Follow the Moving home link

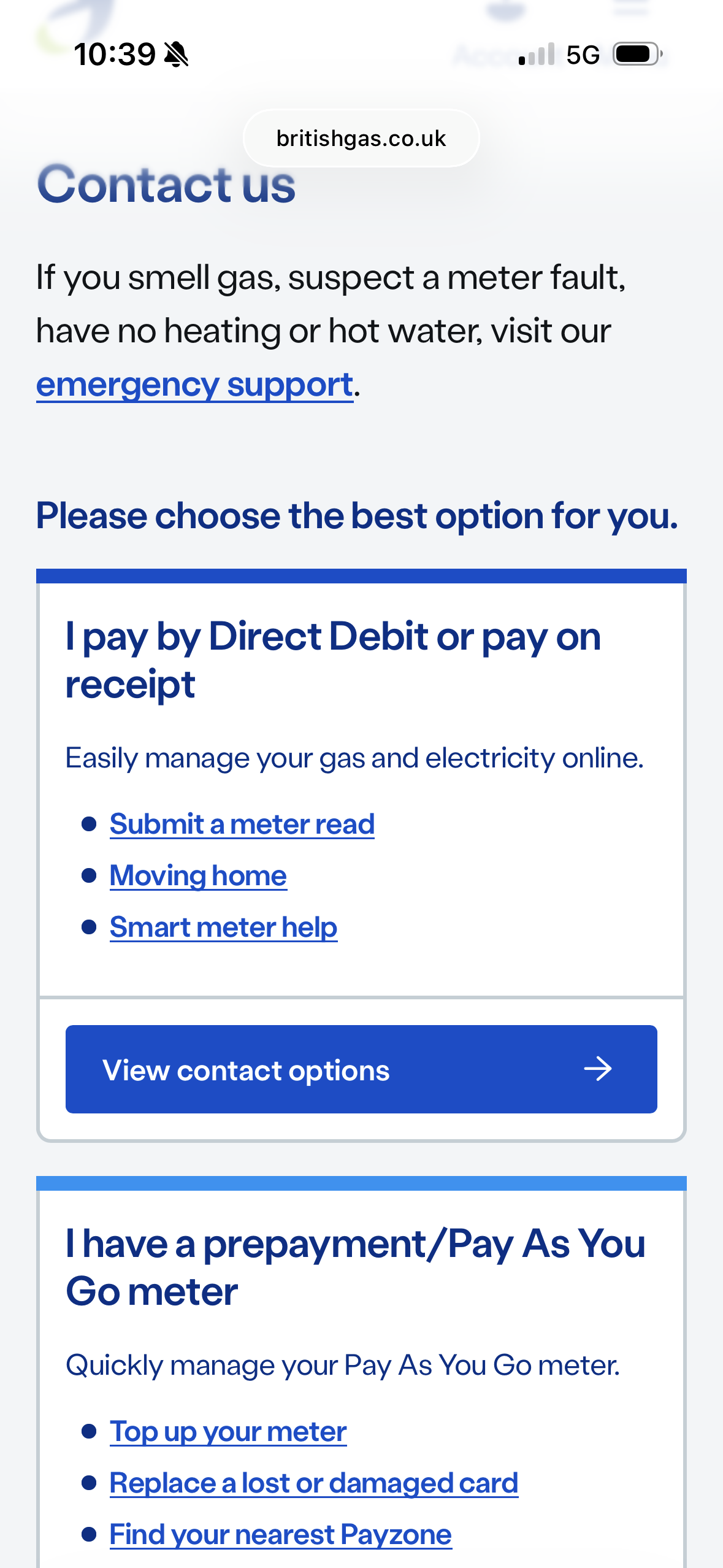(198, 875)
